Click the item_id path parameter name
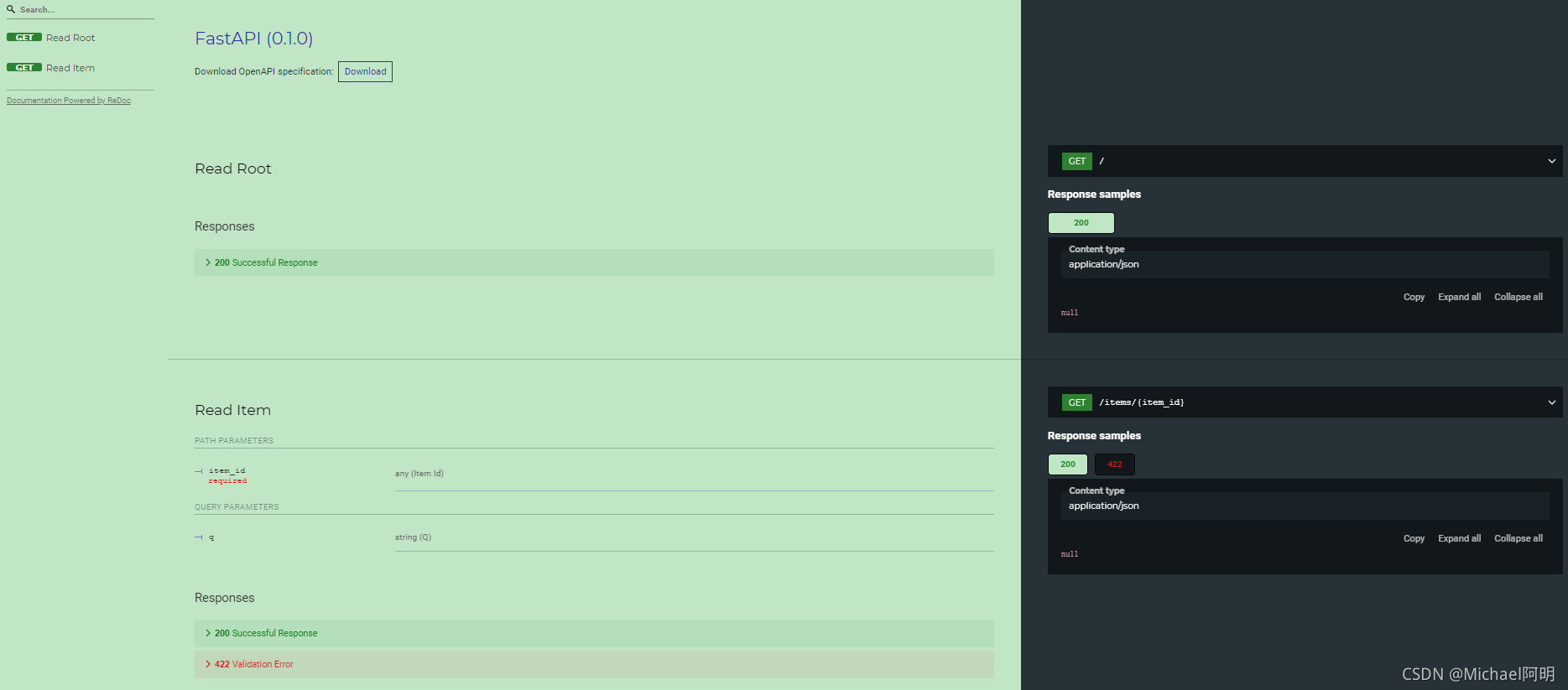Viewport: 1568px width, 690px height. [227, 470]
